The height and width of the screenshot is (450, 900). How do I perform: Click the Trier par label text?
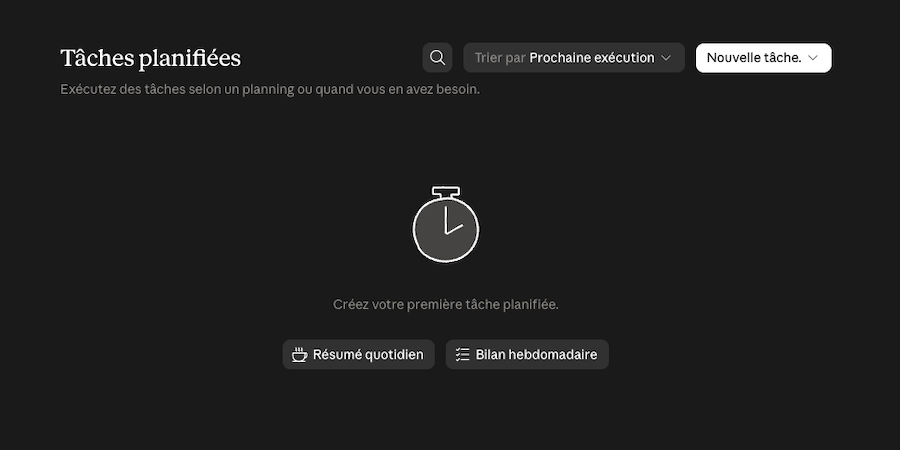coord(501,58)
